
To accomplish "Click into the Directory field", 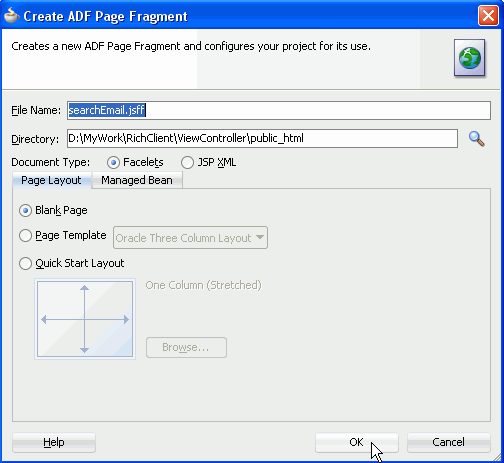I will 262,138.
